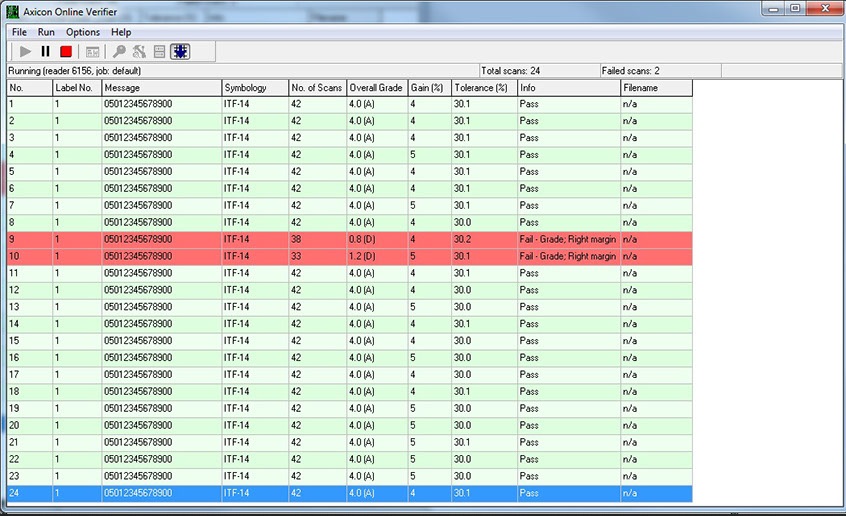Screen dimensions: 846x516
Task: Open the Options menu
Action: 83,32
